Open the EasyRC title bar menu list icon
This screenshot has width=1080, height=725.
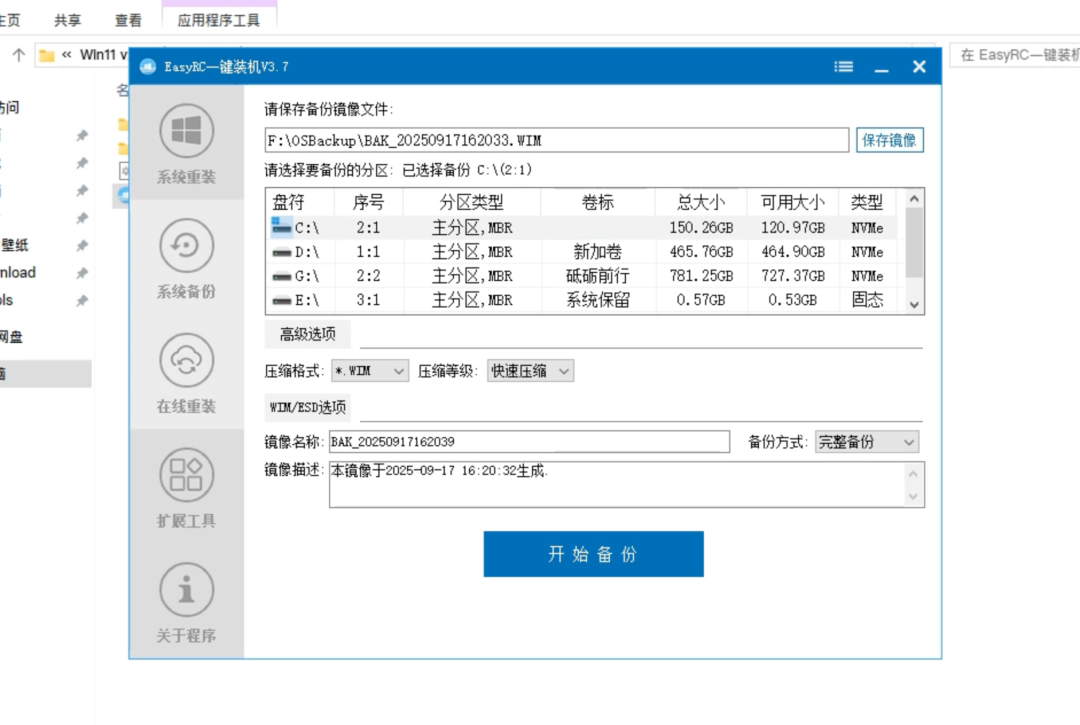click(844, 67)
